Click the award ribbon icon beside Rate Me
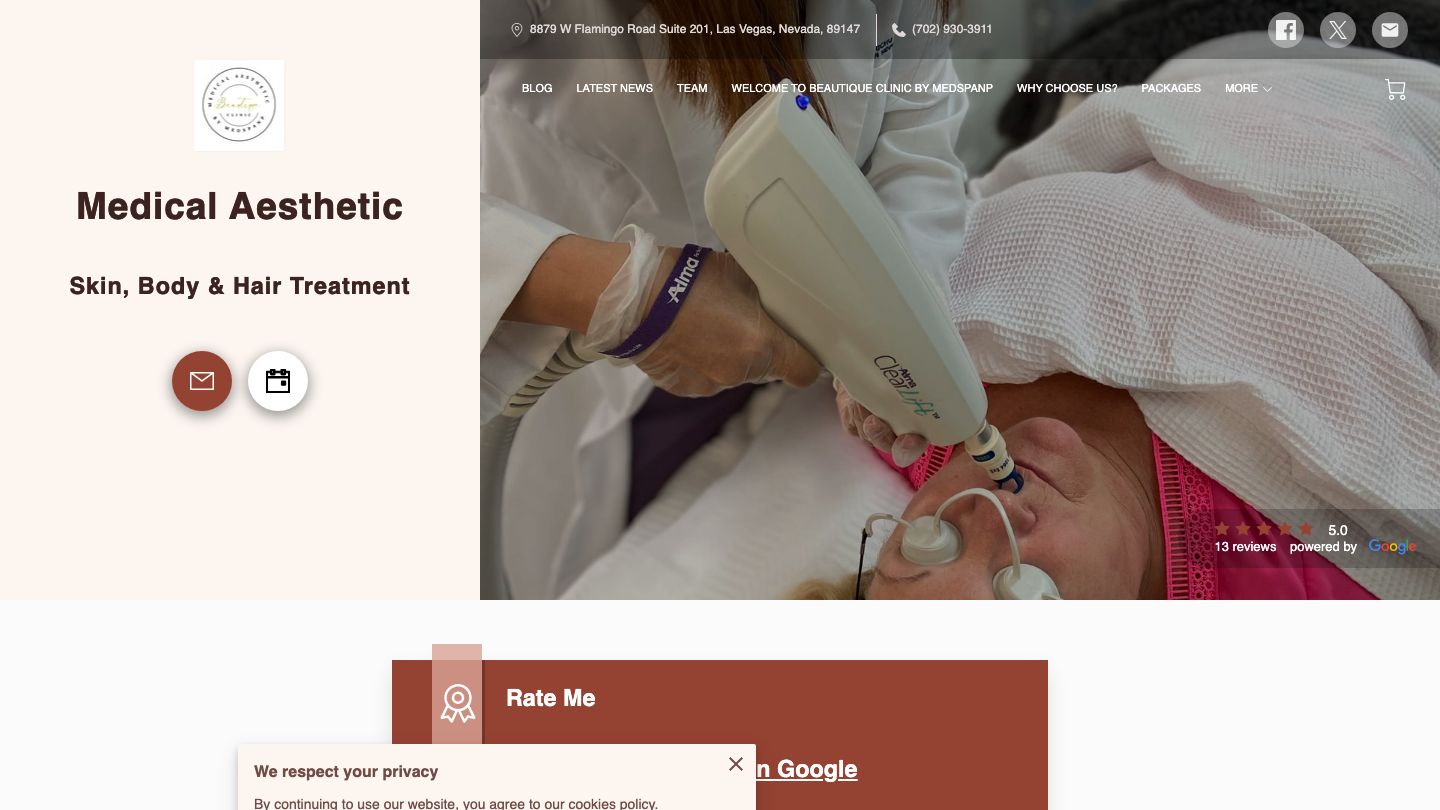This screenshot has width=1440, height=810. pos(457,703)
